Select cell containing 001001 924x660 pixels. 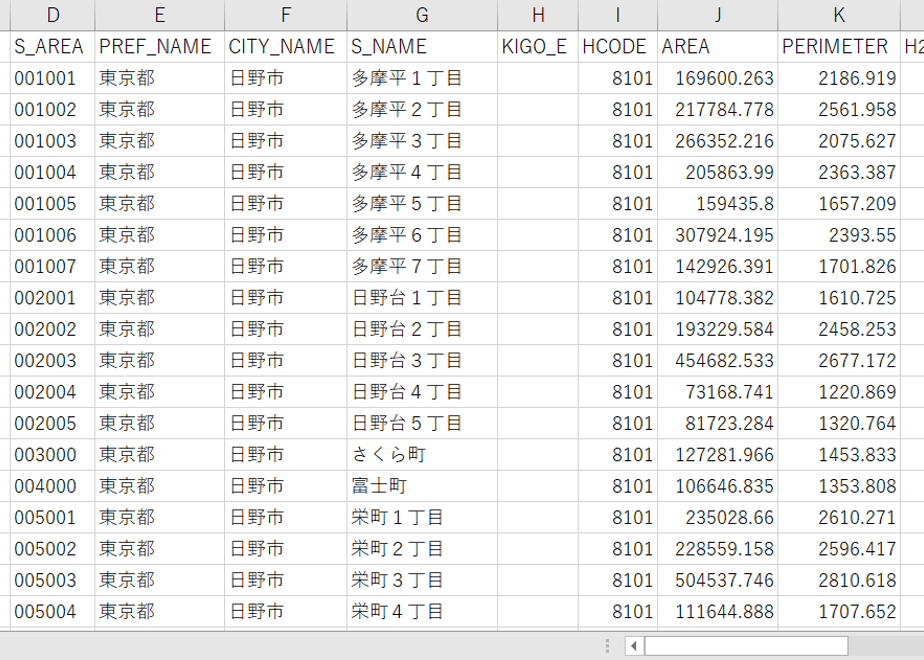pos(52,78)
